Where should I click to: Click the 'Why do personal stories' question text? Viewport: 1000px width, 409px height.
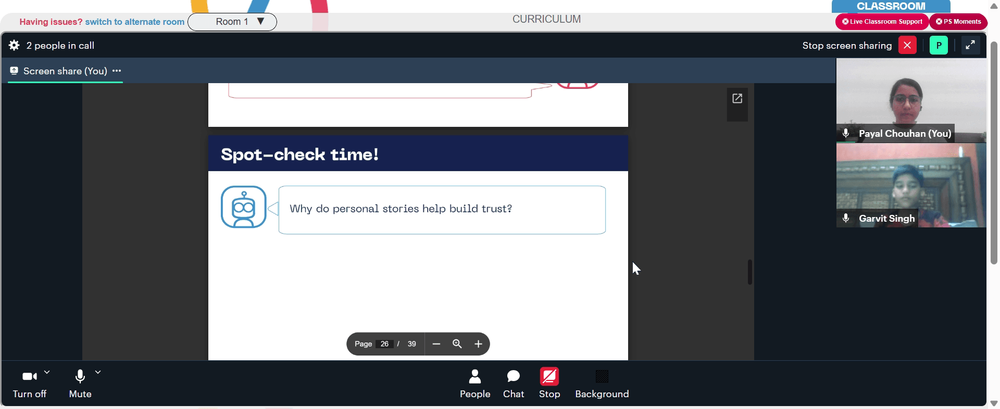(401, 209)
